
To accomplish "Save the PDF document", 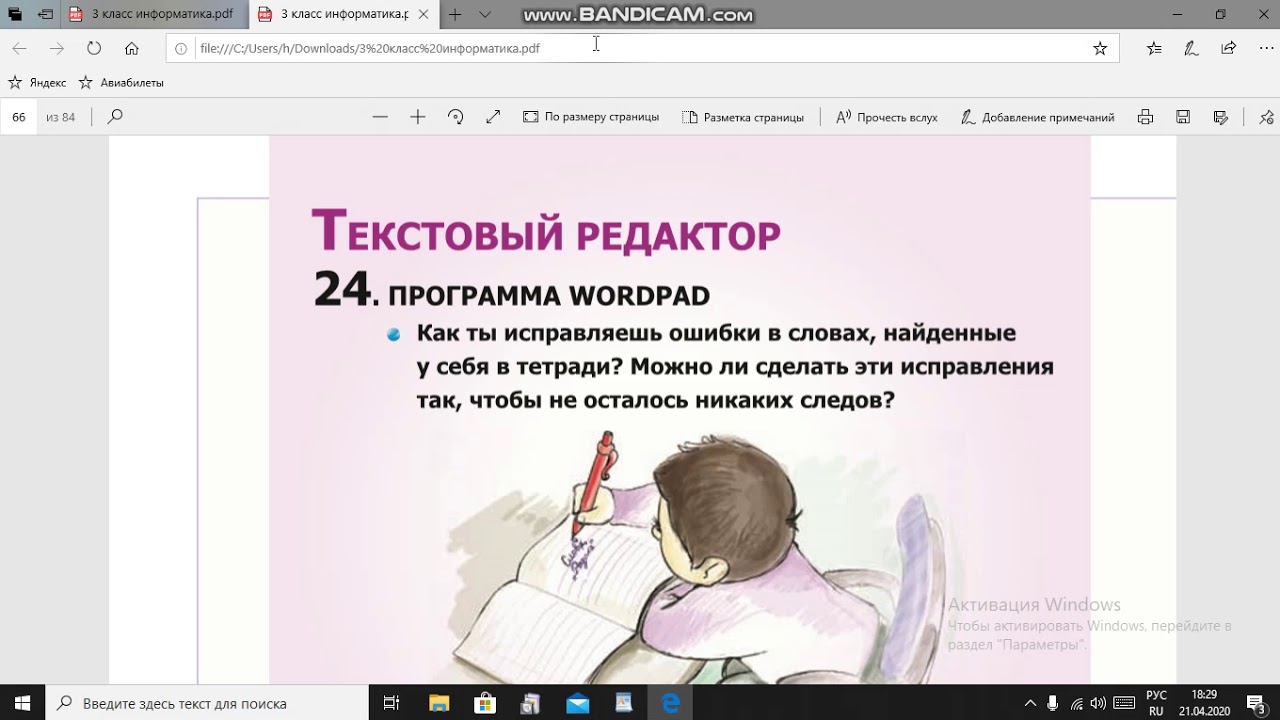I will tap(1183, 117).
